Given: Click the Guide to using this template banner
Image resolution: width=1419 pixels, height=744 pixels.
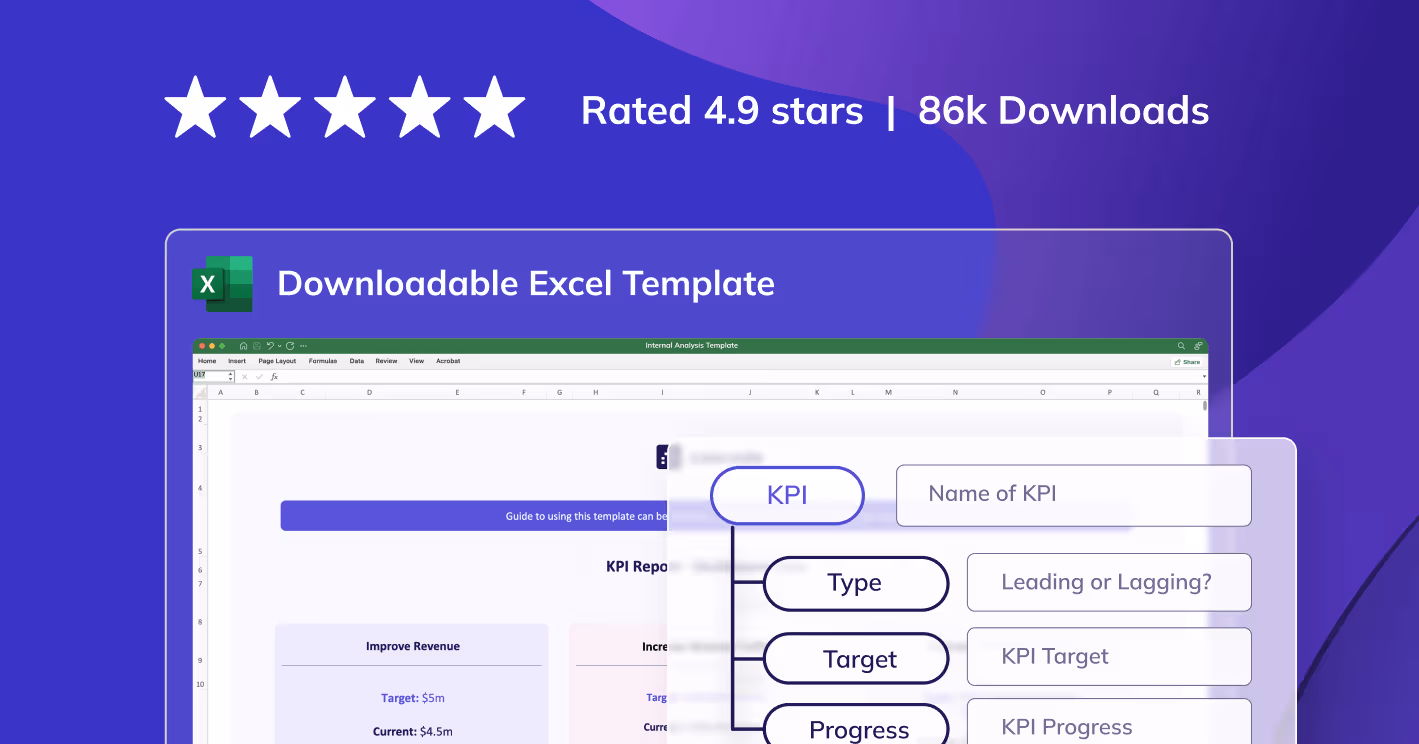Looking at the screenshot, I should pyautogui.click(x=474, y=516).
